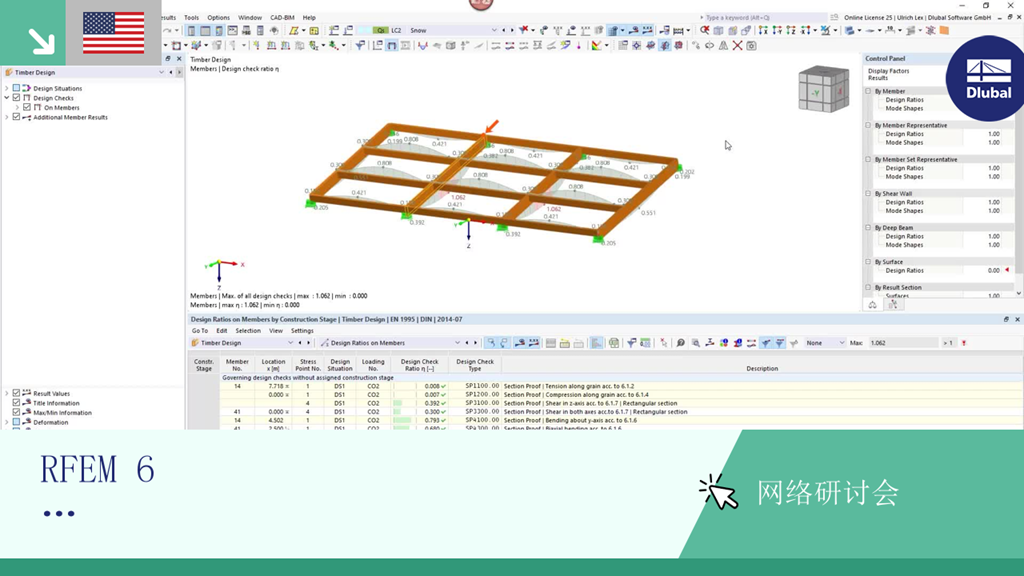Screen dimensions: 1024x576
Task: Click the balance scale tab icon in Control Panel
Action: [x=872, y=305]
